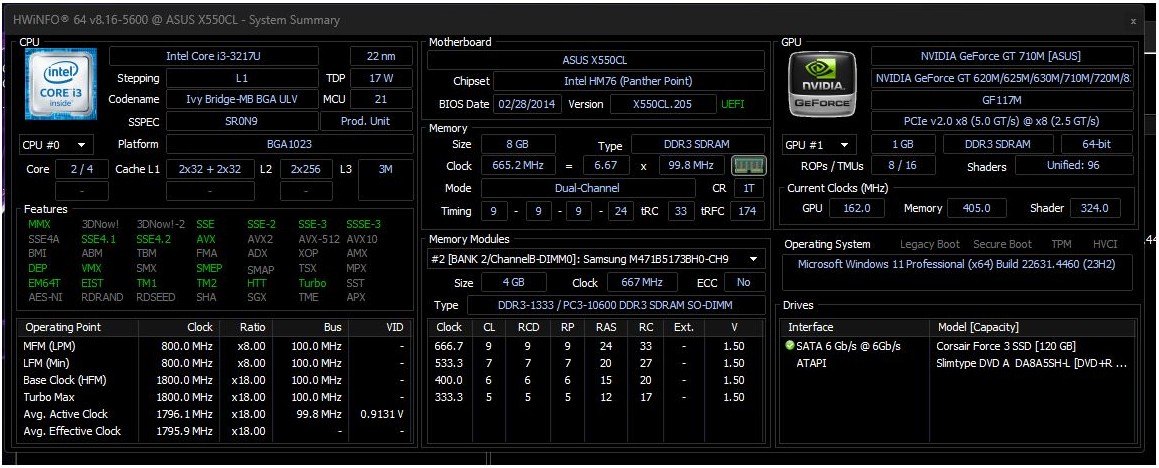
Task: Click the 17 W TDP value
Action: click(x=381, y=78)
